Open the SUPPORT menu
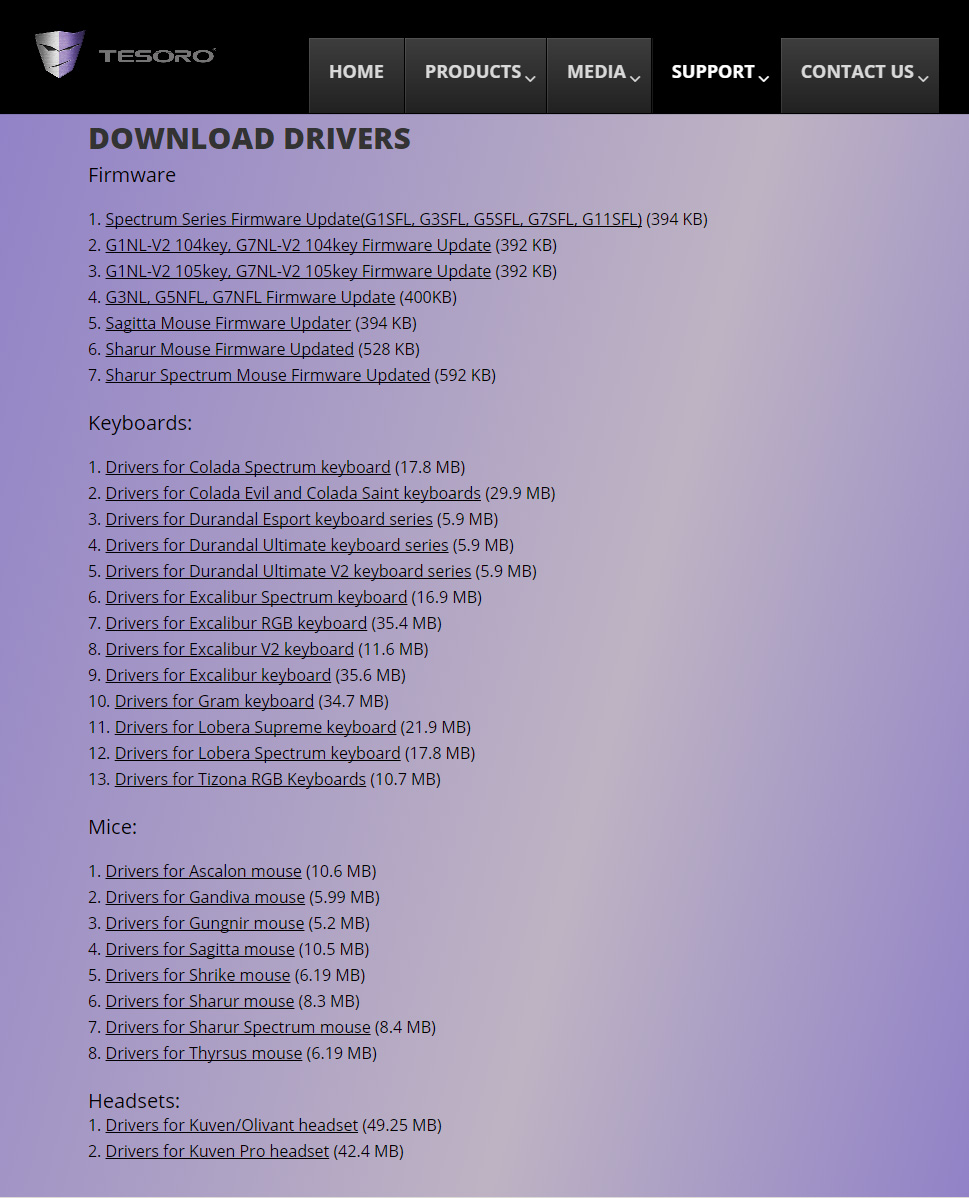Image resolution: width=969 pixels, height=1198 pixels. pyautogui.click(x=716, y=75)
